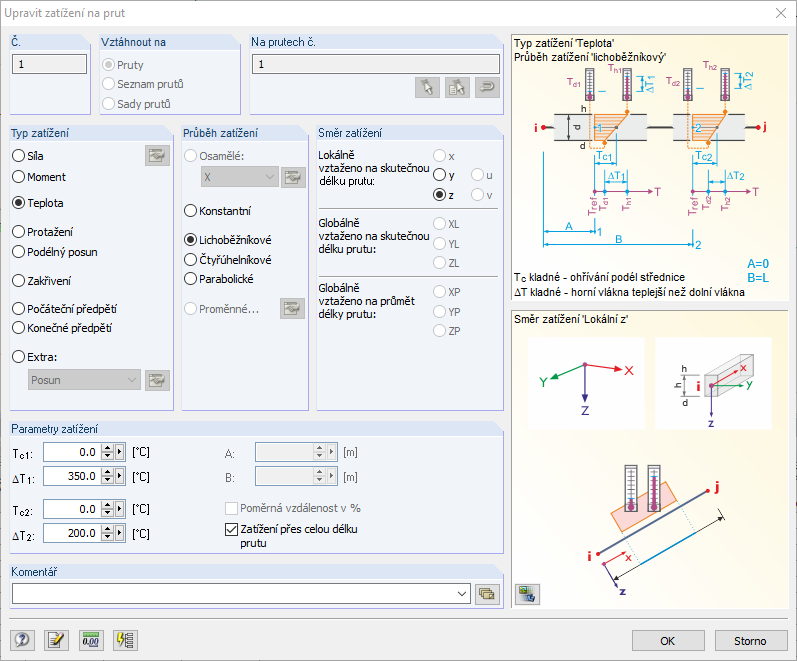Screen dimensions: 797x661
Task: Click the ΔT2 spinner arrows
Action: click(107, 533)
